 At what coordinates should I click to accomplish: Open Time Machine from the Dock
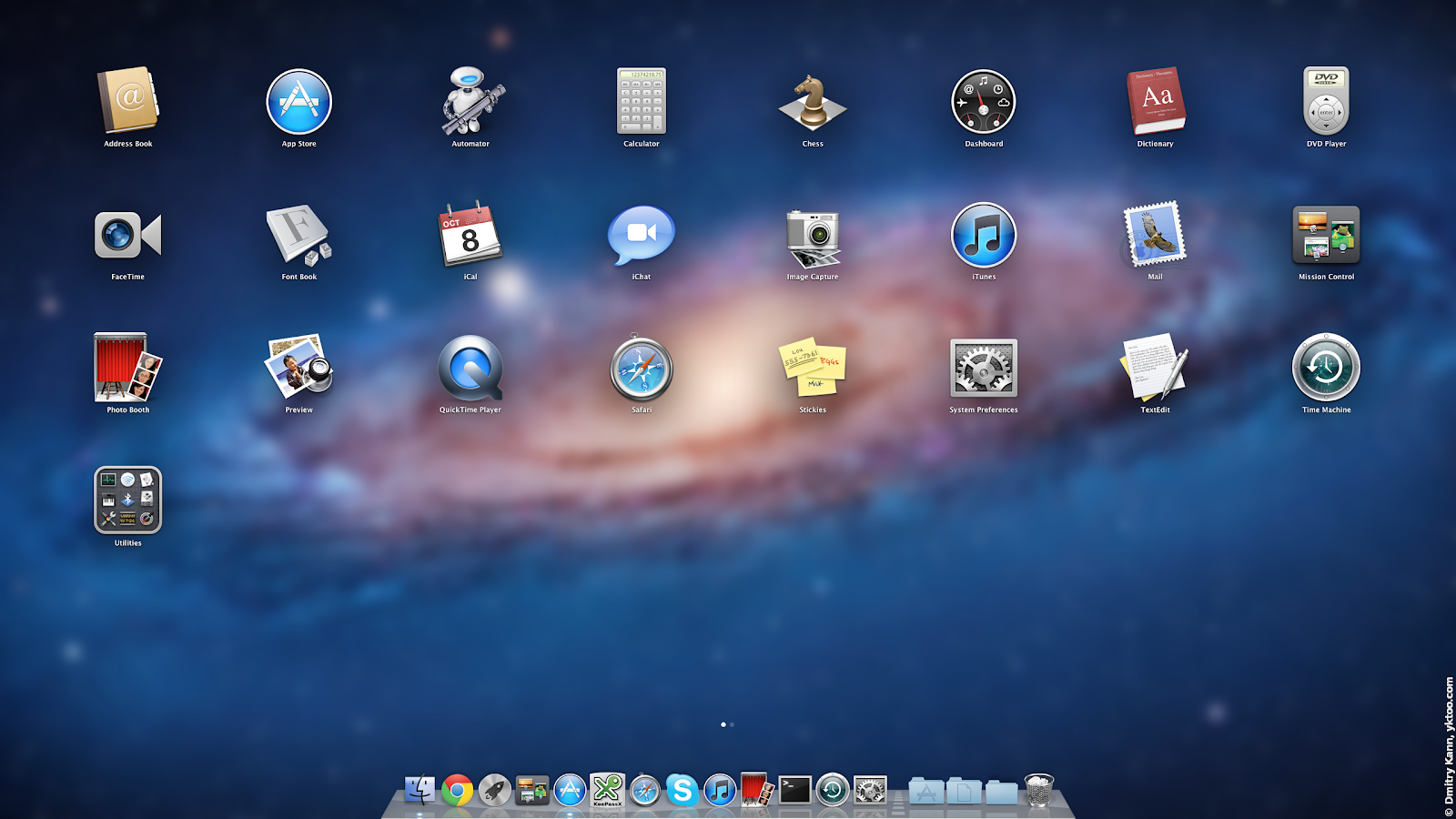(832, 791)
